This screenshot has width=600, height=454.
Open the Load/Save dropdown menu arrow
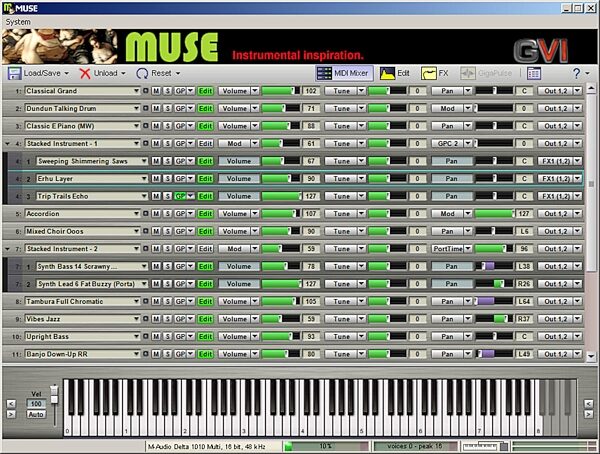[67, 73]
